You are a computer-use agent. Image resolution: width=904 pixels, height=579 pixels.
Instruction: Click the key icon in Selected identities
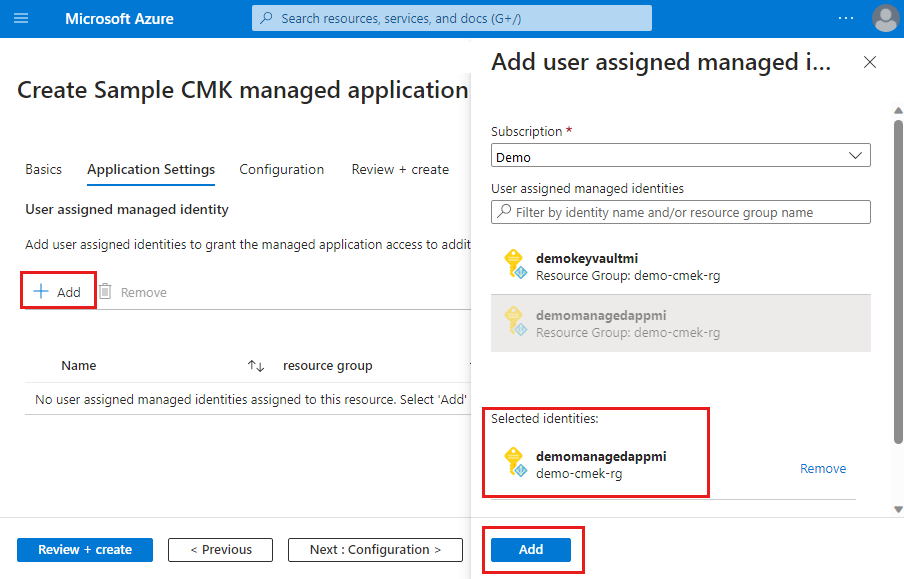(514, 463)
